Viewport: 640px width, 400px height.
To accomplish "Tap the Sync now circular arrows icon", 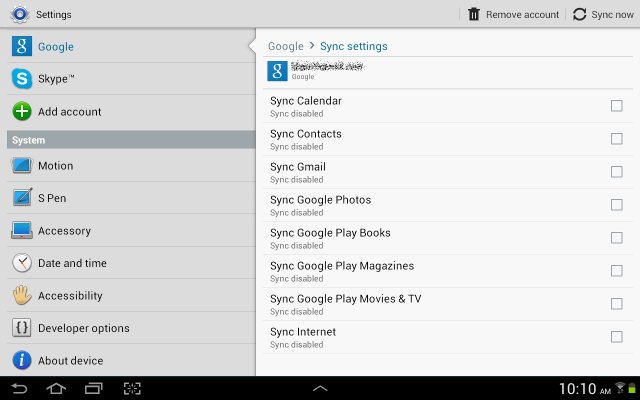I will click(580, 14).
